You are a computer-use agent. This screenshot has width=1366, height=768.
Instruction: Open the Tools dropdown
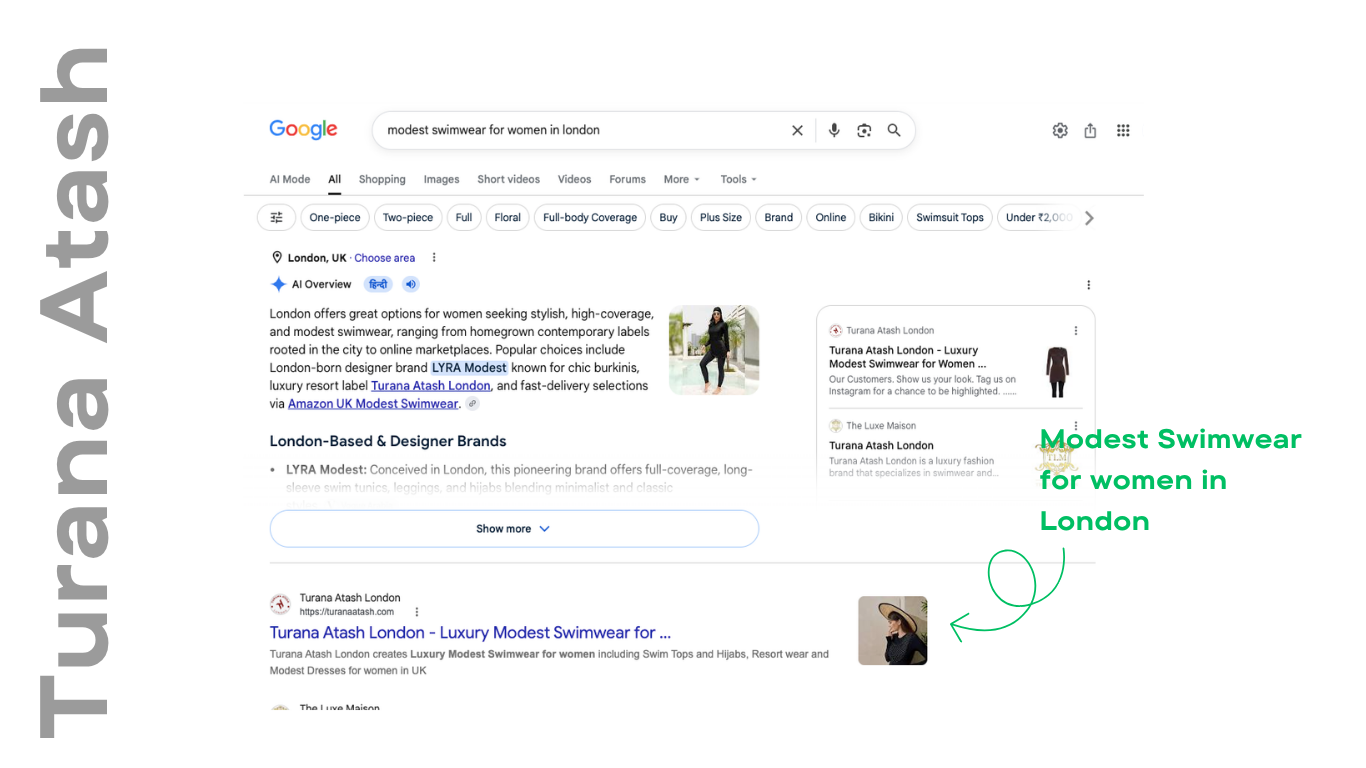click(739, 179)
